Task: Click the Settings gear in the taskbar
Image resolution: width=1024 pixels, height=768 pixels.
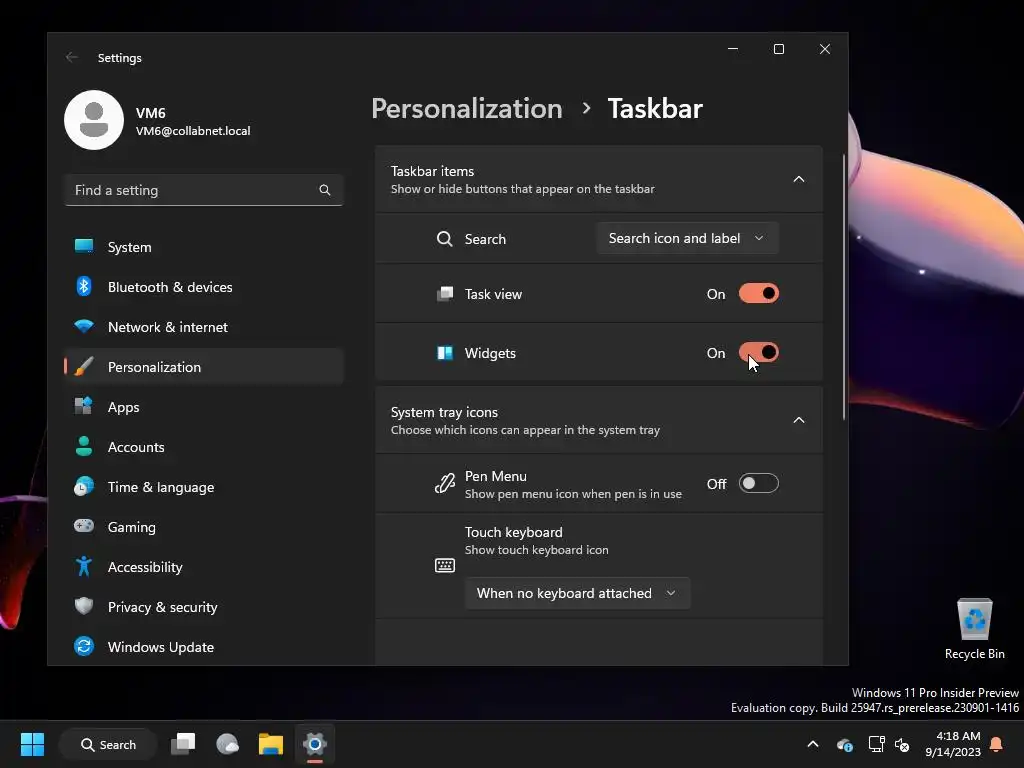Action: pos(315,744)
